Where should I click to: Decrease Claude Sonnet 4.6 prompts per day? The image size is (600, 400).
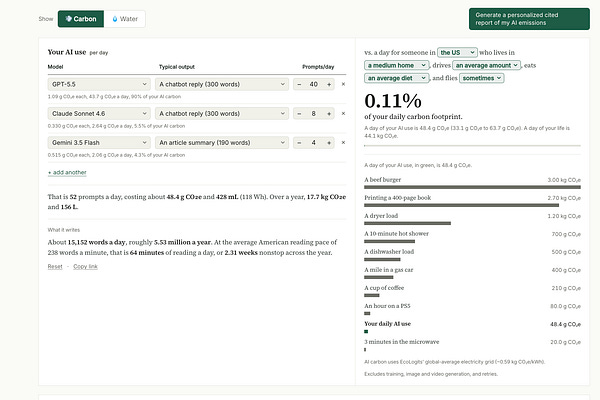click(x=299, y=113)
